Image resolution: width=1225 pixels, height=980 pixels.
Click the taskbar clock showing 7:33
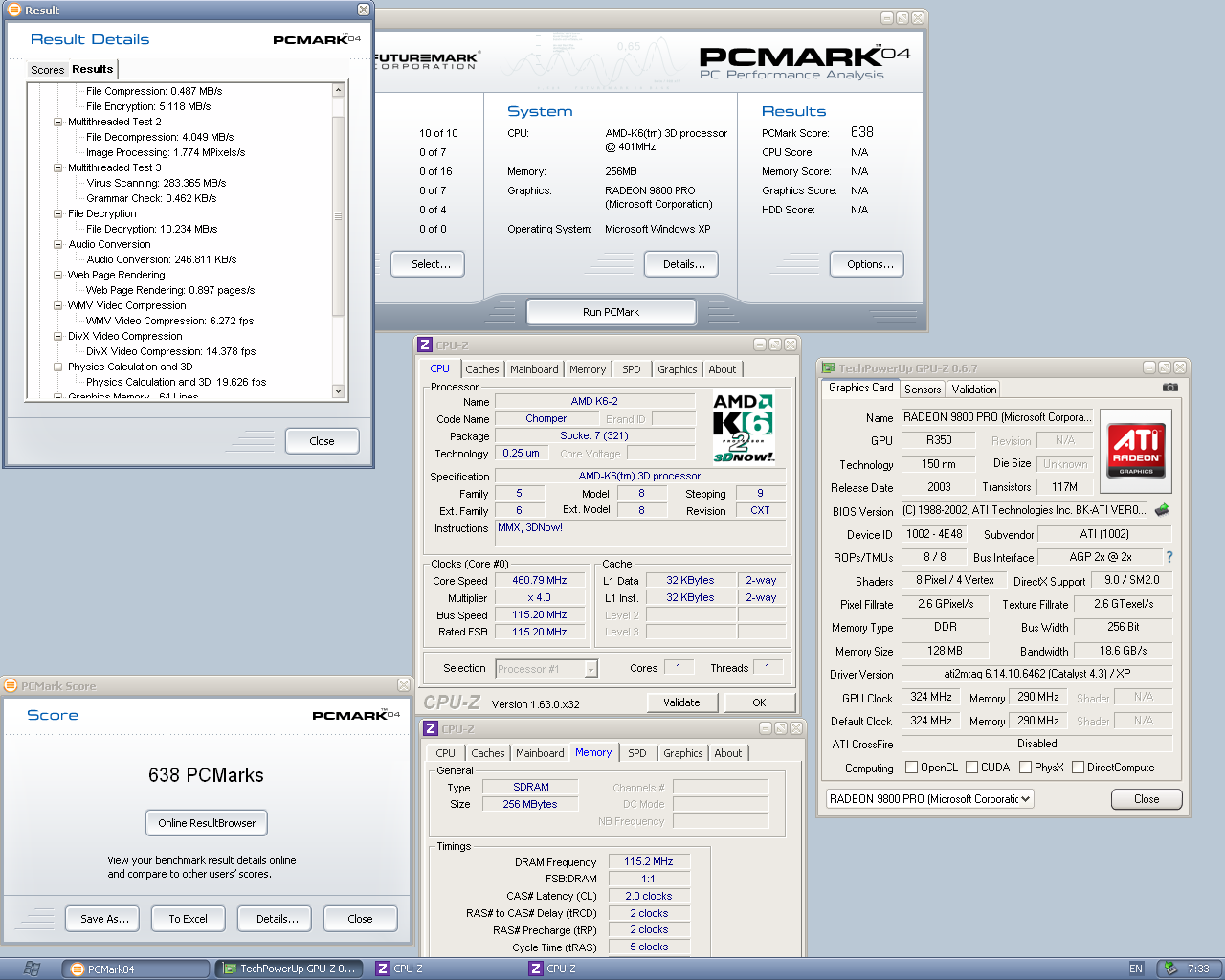[x=1198, y=969]
